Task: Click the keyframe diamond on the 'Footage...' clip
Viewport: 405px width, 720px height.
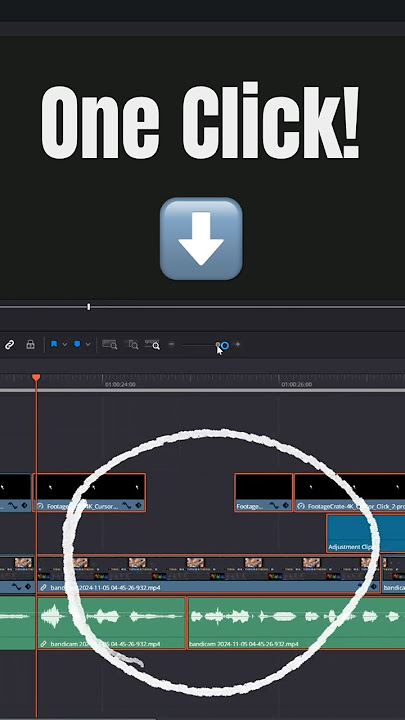Action: [x=286, y=506]
